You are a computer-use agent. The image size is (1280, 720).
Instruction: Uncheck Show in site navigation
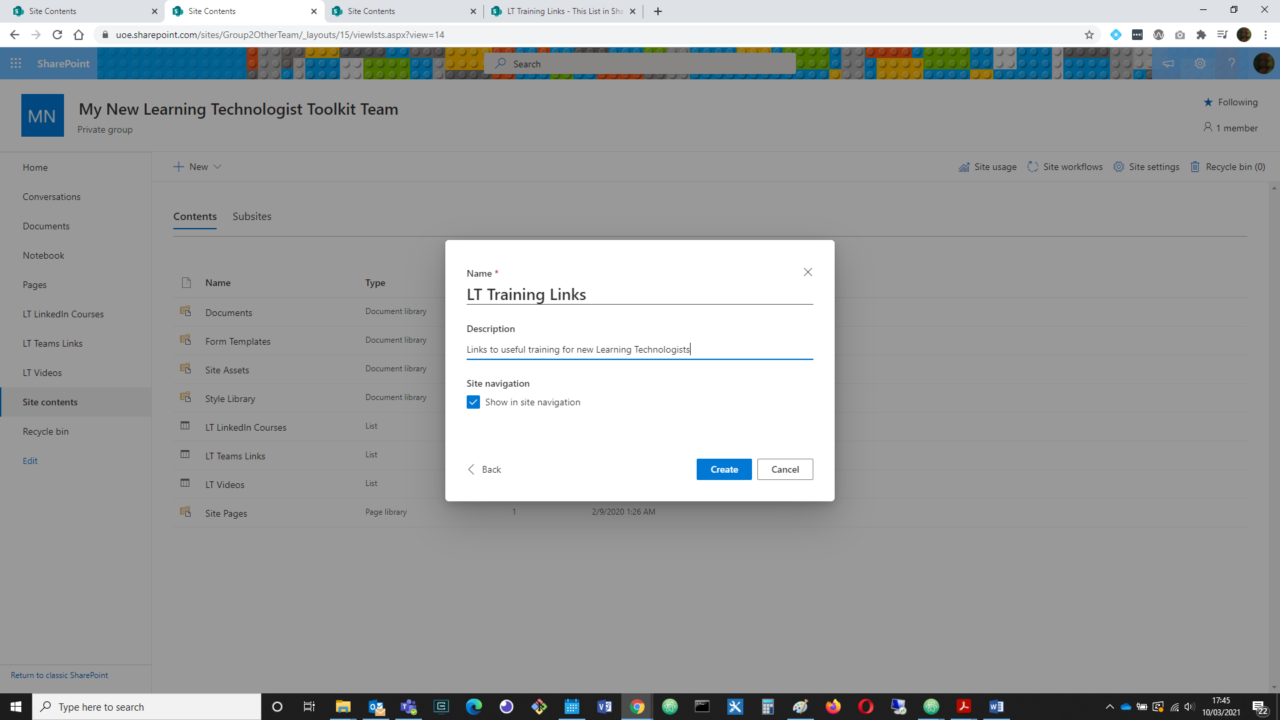click(473, 402)
